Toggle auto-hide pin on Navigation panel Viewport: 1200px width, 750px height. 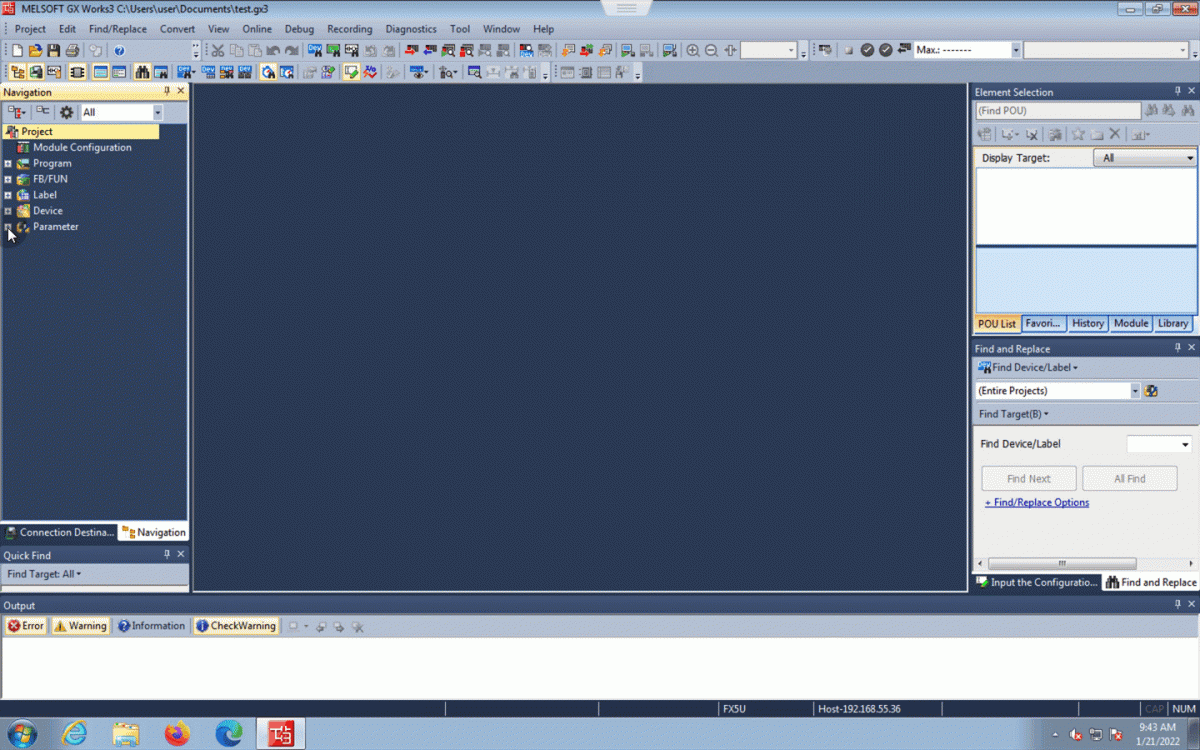(x=167, y=91)
